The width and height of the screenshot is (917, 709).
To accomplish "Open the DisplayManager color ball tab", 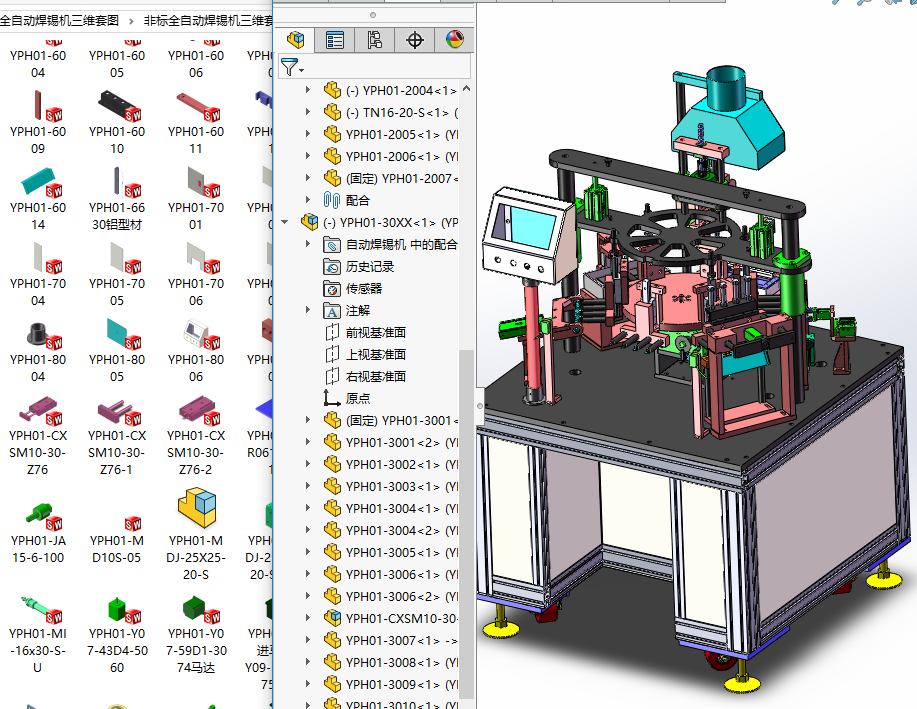I will pos(455,40).
